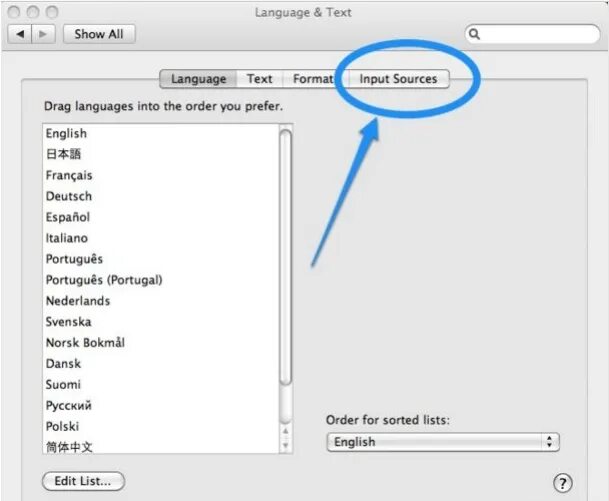Select Dansk in the language list

tap(161, 364)
